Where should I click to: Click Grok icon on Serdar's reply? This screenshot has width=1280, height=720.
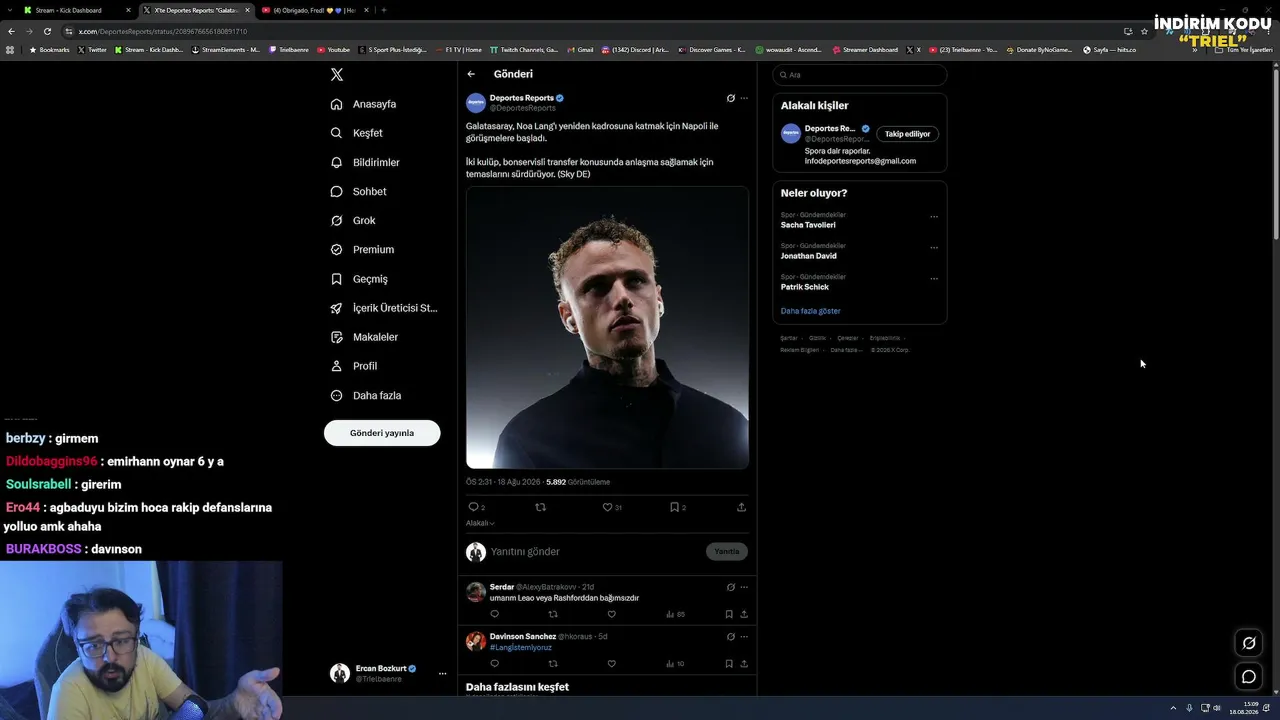(731, 587)
